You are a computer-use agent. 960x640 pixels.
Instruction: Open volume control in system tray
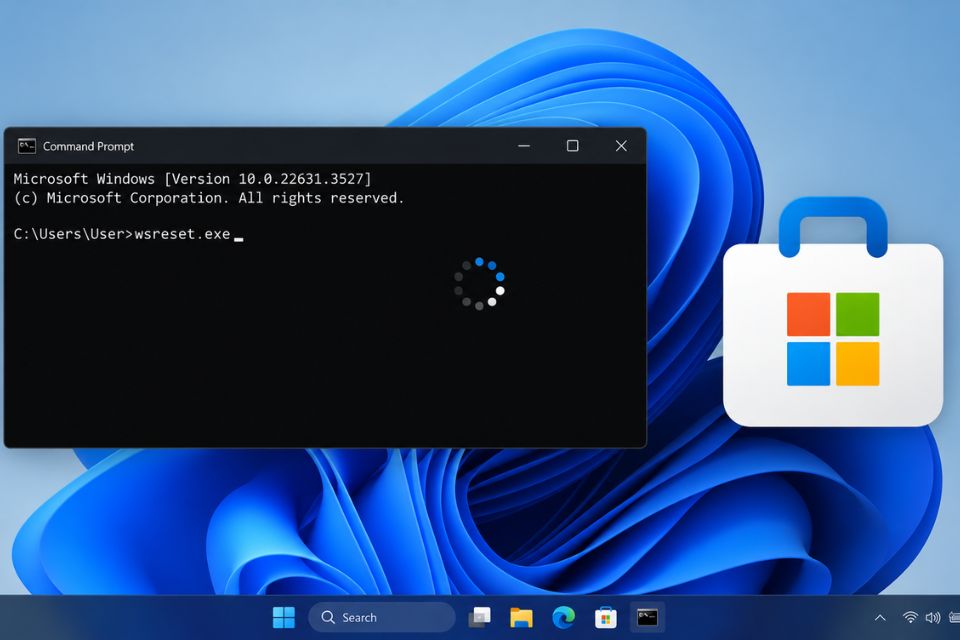click(932, 617)
